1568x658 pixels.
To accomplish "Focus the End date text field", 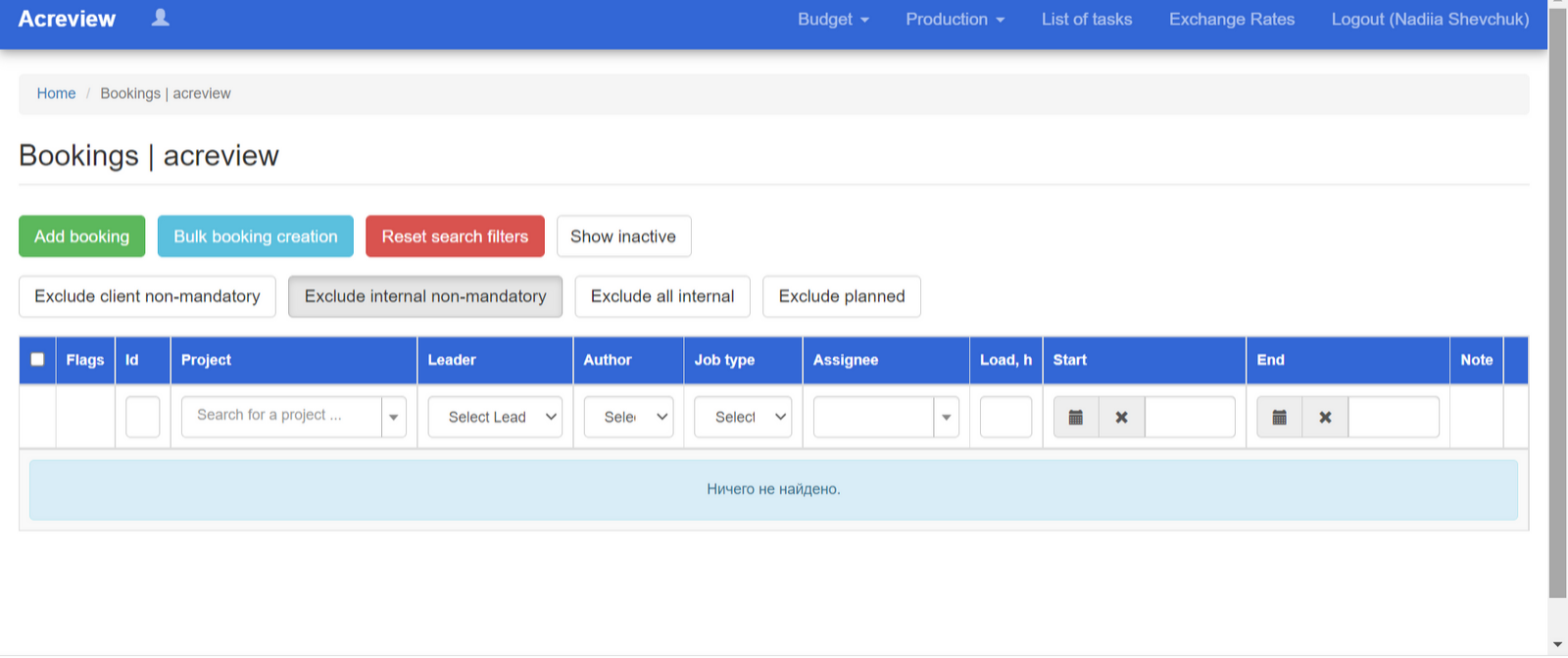I will [x=1394, y=417].
